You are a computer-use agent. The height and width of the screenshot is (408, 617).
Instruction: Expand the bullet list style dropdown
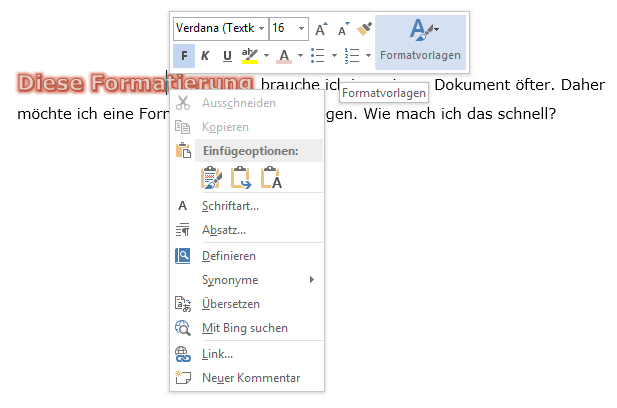(x=334, y=56)
